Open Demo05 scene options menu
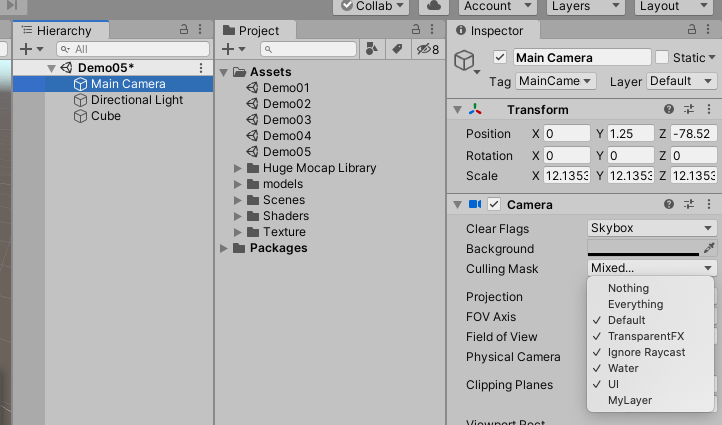This screenshot has height=425, width=722. 201,68
